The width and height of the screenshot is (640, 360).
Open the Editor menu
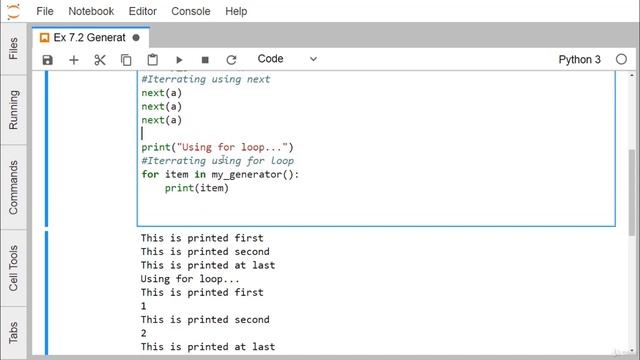[x=142, y=11]
